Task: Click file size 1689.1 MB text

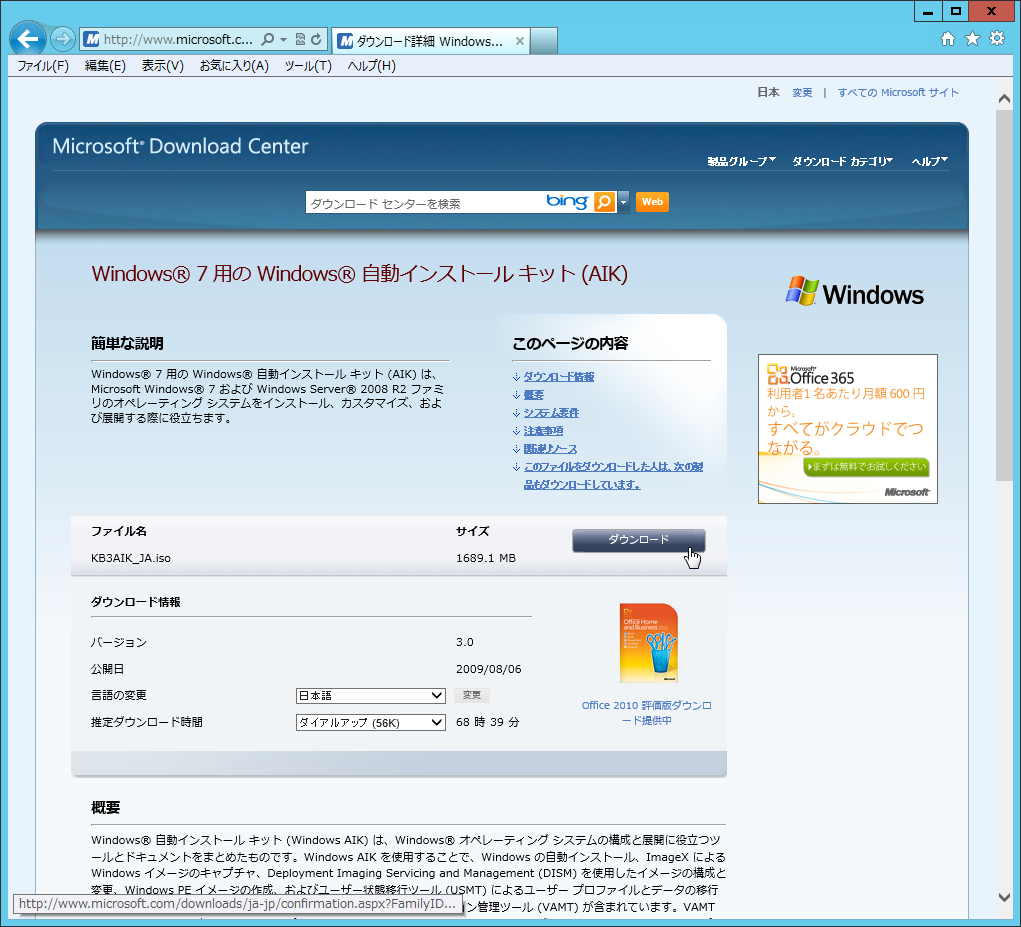Action: coord(486,558)
